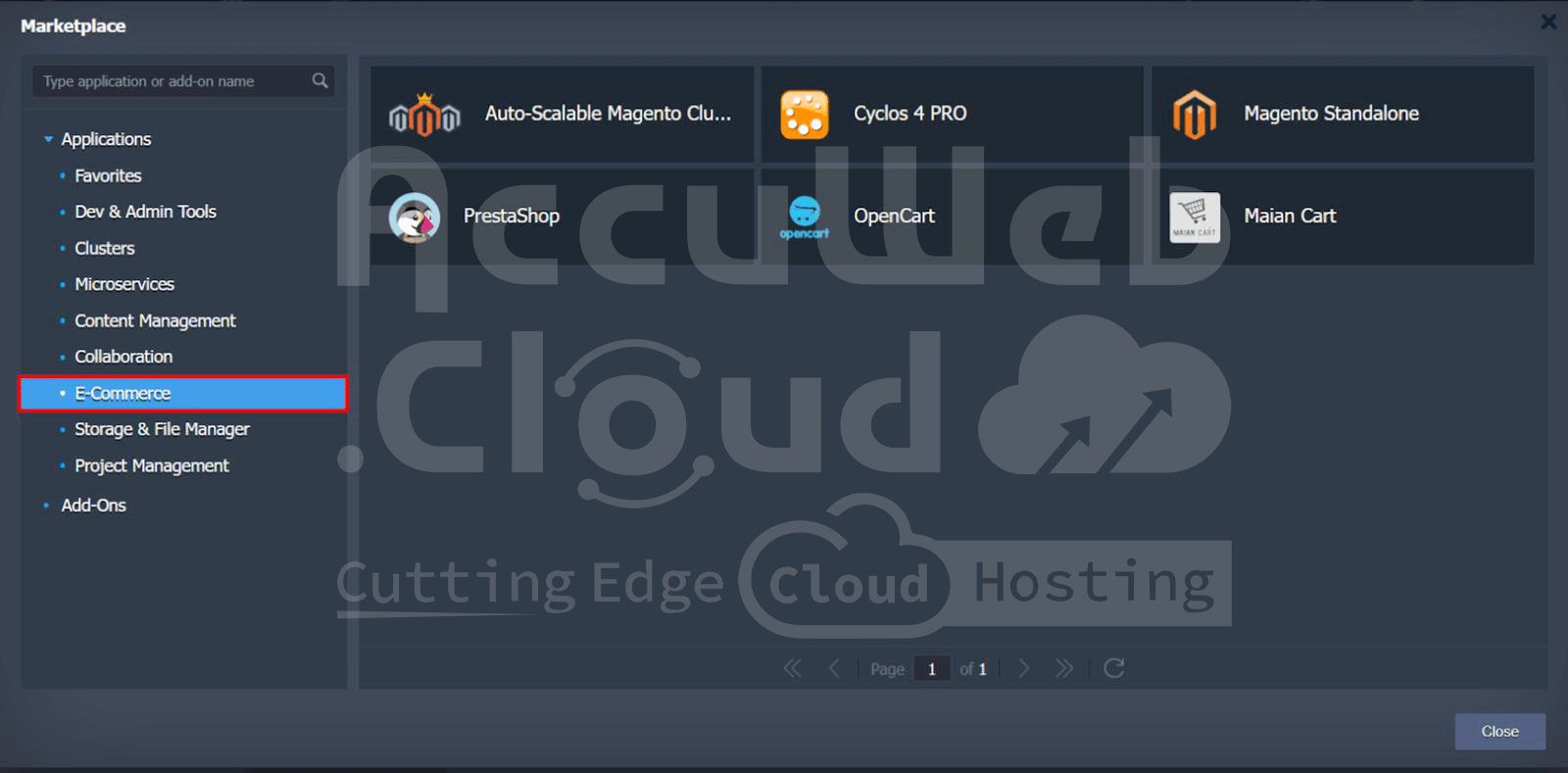Image resolution: width=1568 pixels, height=773 pixels.
Task: Click the page number input box
Action: [932, 668]
